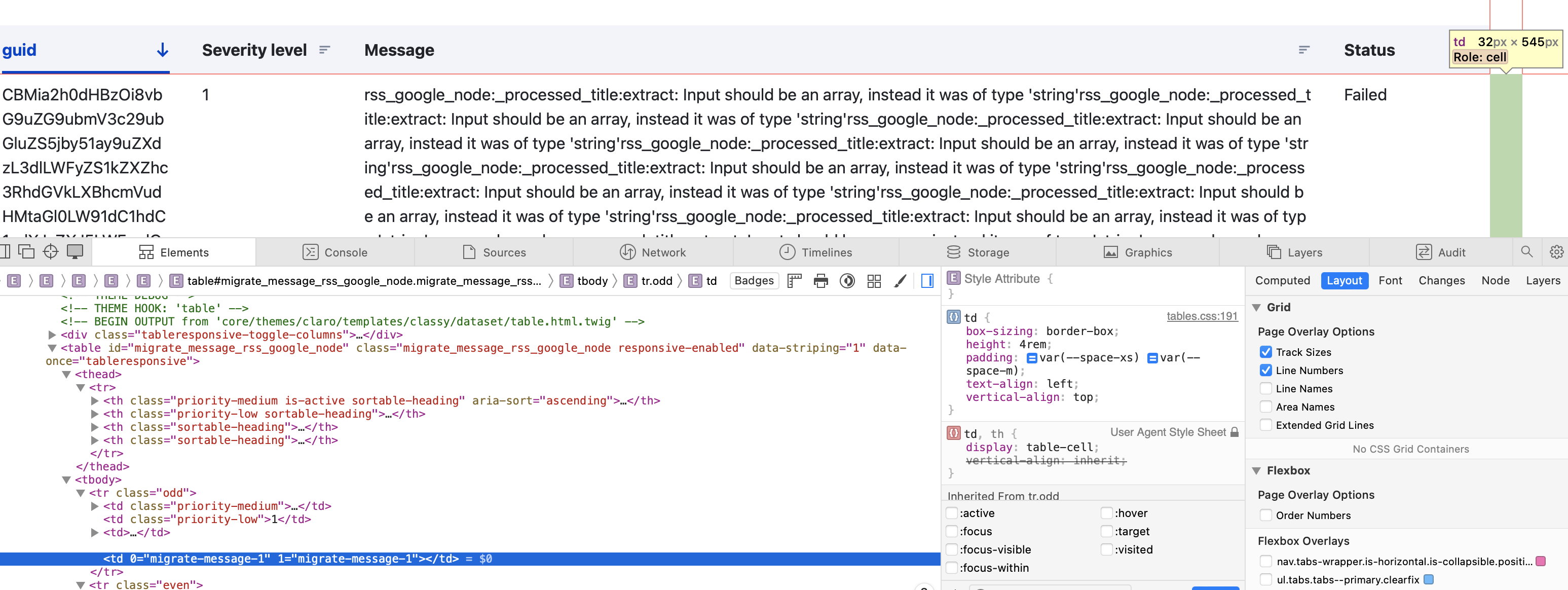1568x590 pixels.
Task: Click the pink swatch next to nav.tabs-wrapper overlay
Action: 1541,562
